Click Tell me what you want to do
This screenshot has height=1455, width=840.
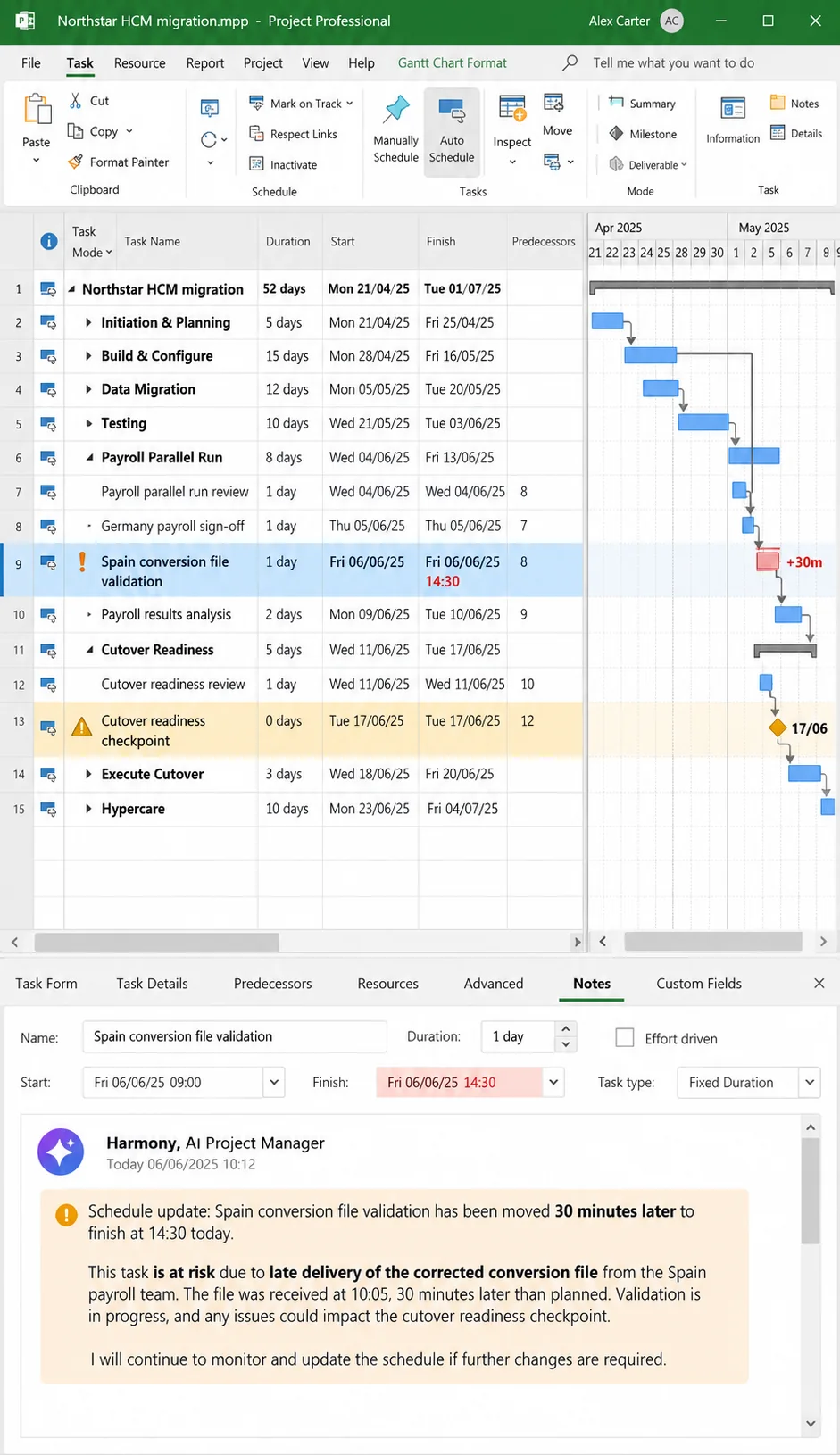pos(674,62)
